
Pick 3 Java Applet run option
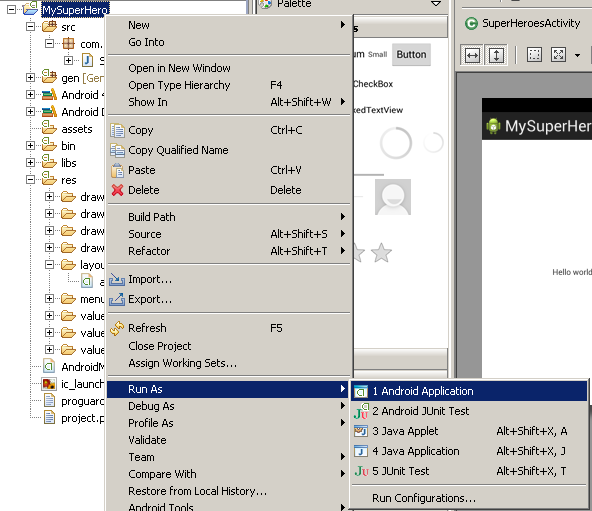[x=469, y=431]
